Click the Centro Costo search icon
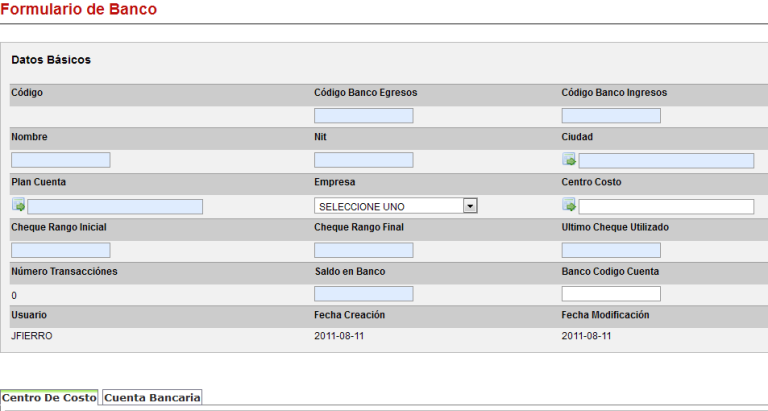Screen dimensions: 768x411 click(x=569, y=206)
